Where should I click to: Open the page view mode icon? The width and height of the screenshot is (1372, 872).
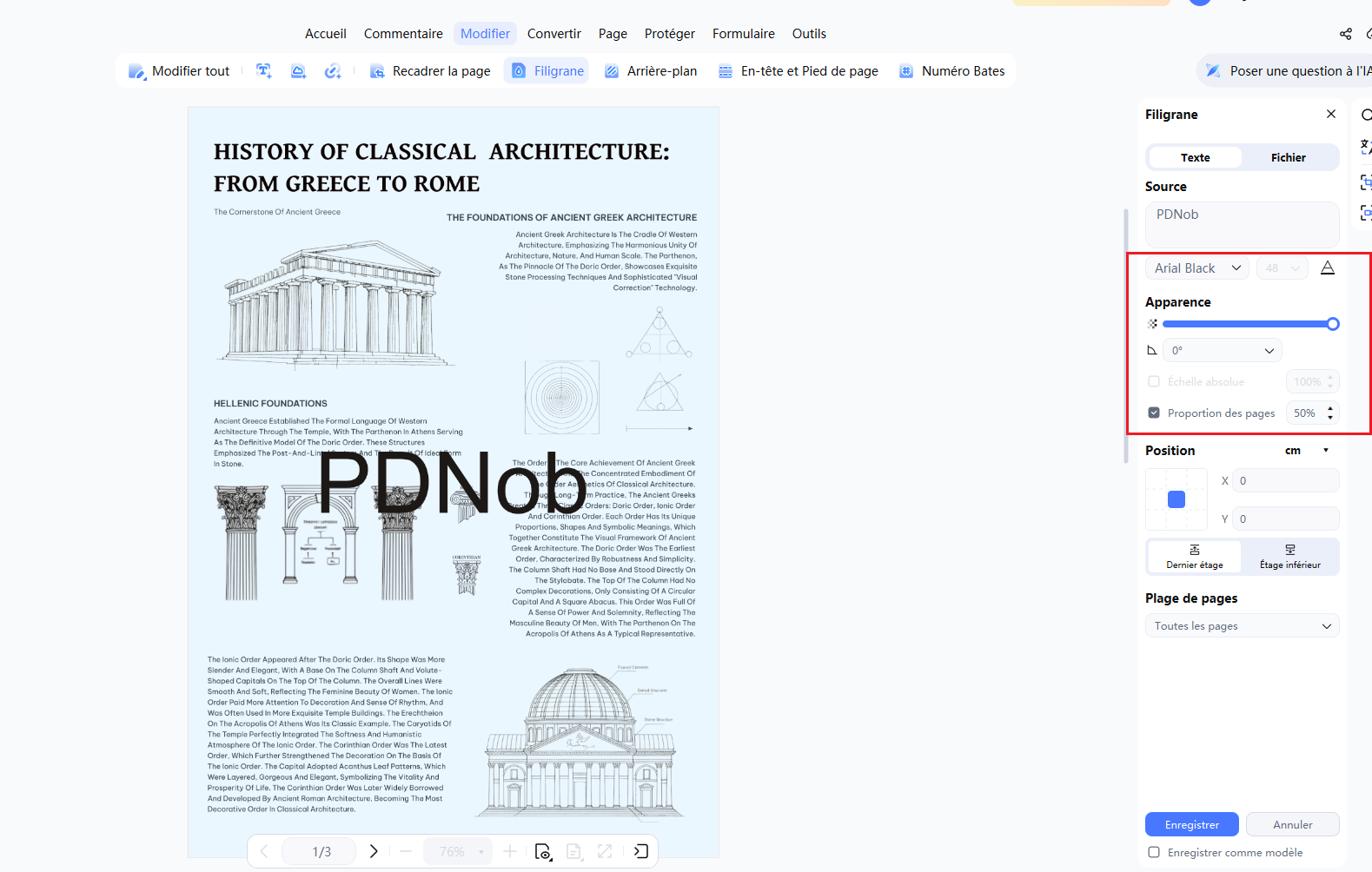pos(543,851)
